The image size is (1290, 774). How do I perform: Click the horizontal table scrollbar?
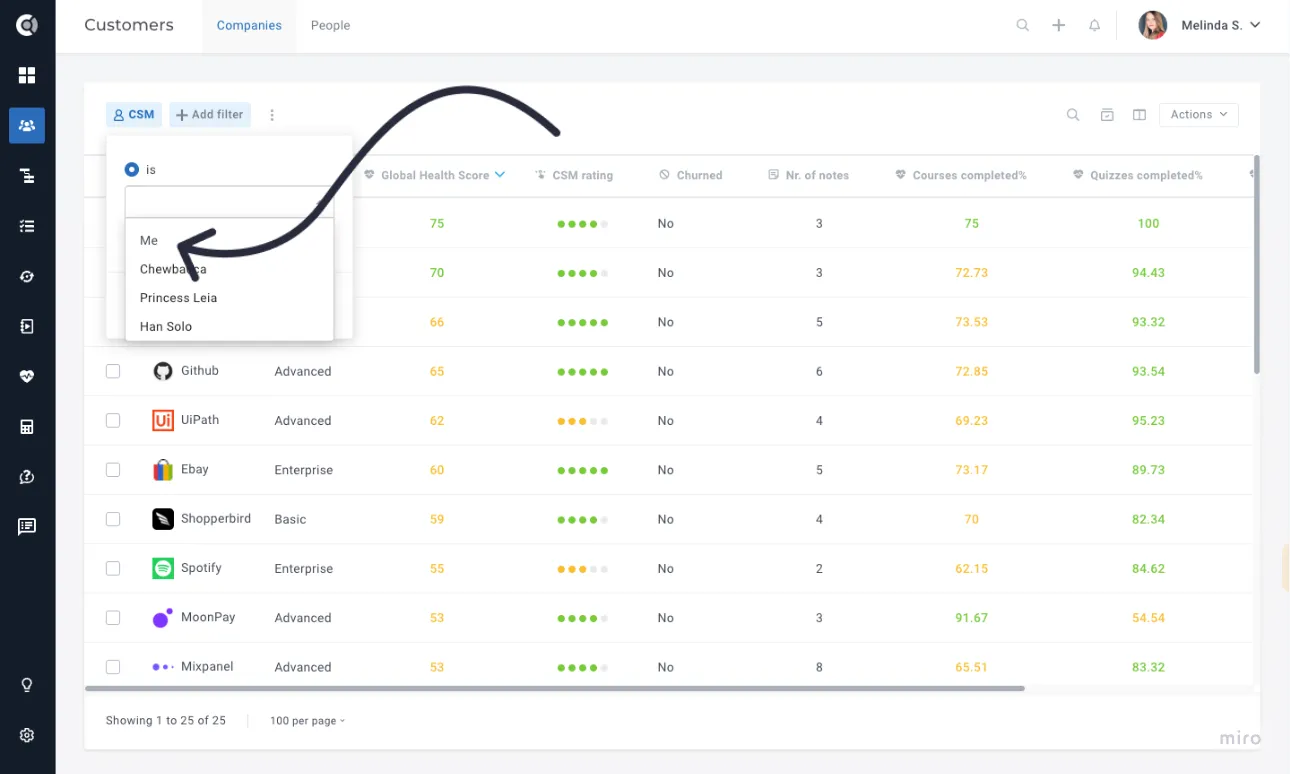555,688
